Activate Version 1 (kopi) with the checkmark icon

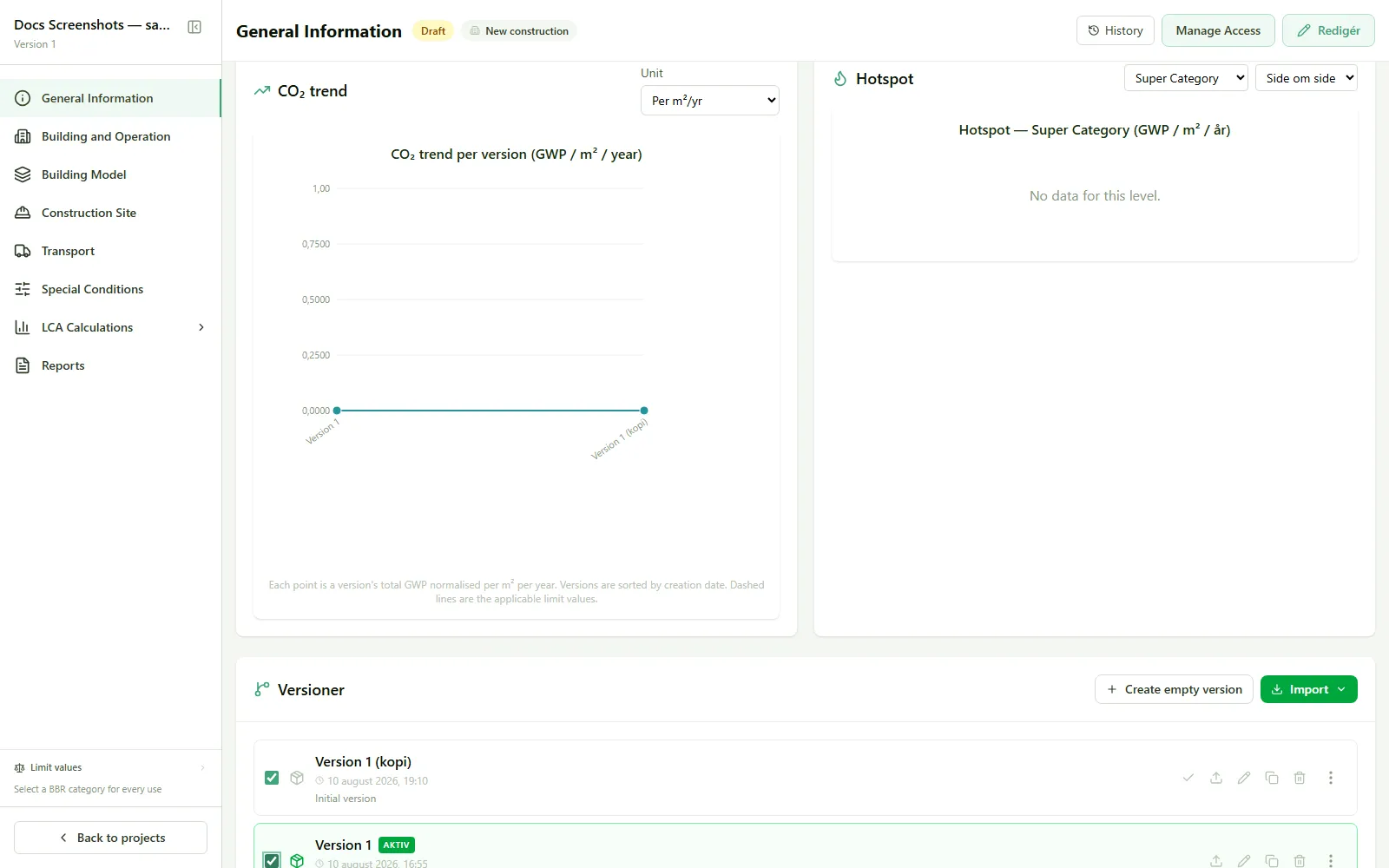1188,778
